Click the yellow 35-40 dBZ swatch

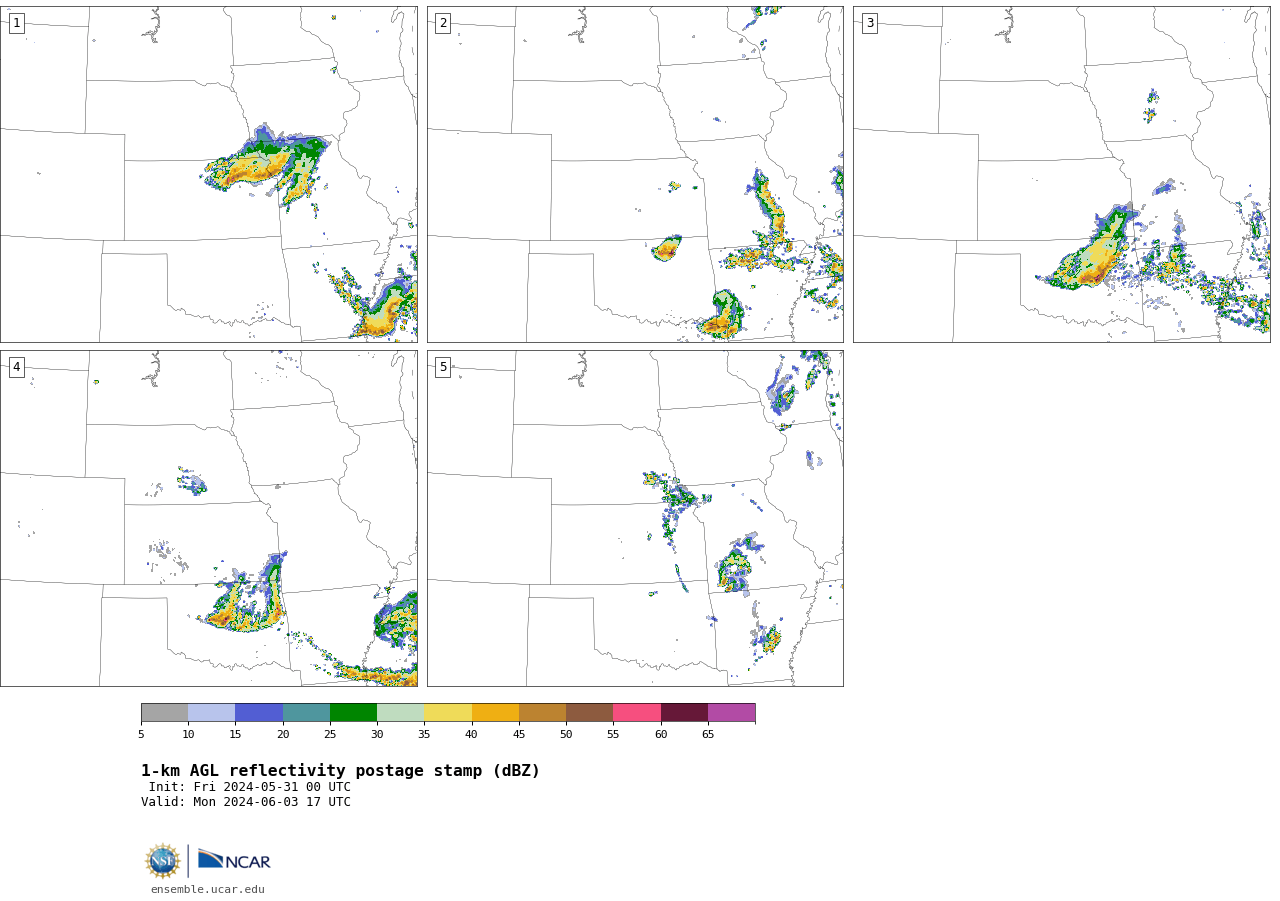tap(448, 713)
